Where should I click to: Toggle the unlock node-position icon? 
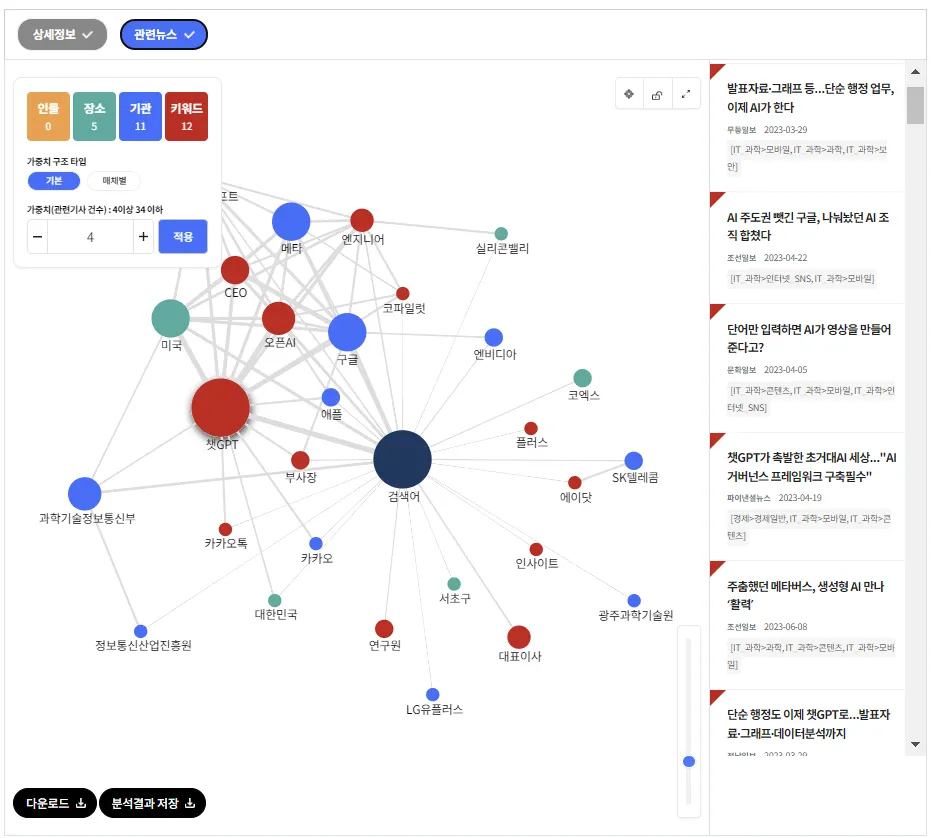(x=657, y=95)
